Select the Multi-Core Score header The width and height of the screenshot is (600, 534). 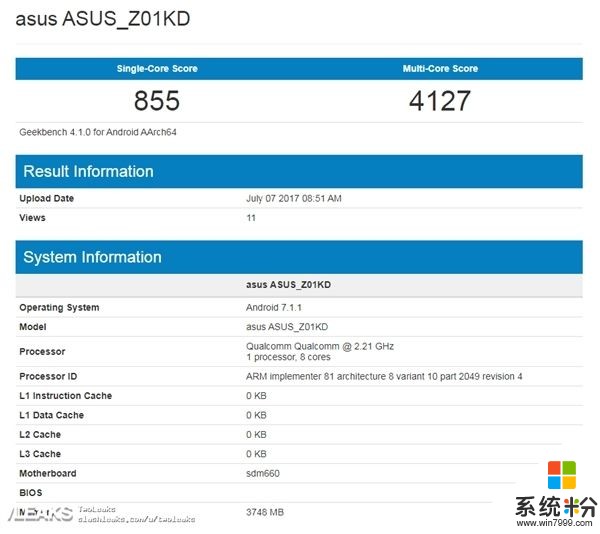440,68
